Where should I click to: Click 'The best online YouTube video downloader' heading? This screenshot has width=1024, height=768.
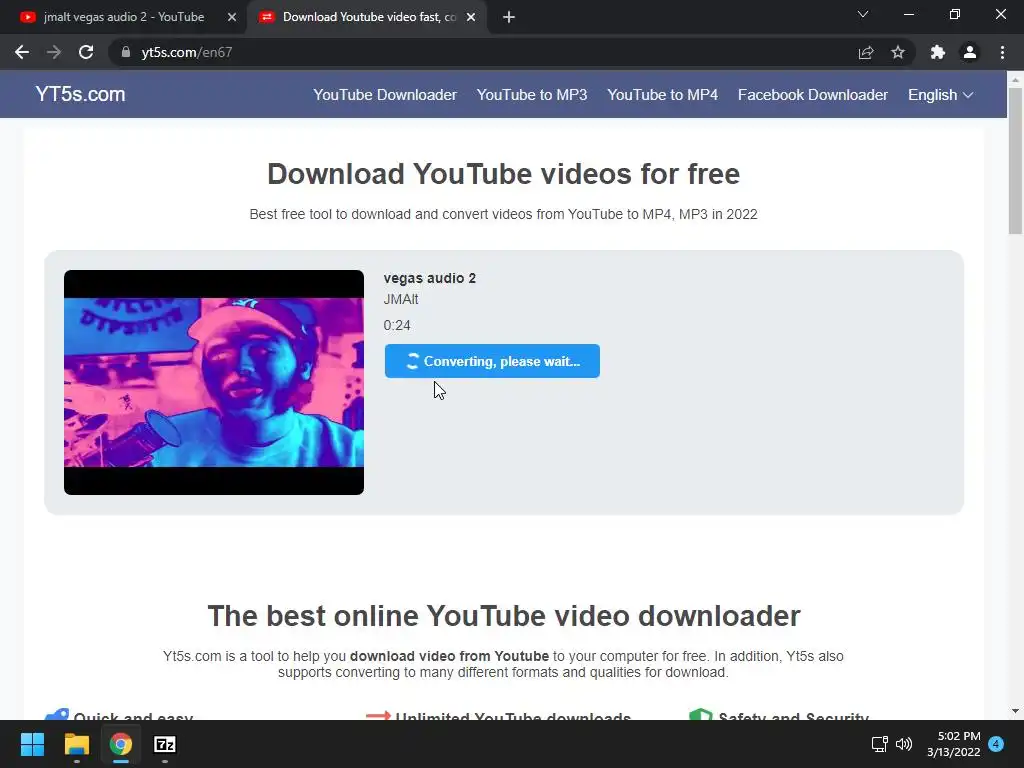pyautogui.click(x=504, y=616)
